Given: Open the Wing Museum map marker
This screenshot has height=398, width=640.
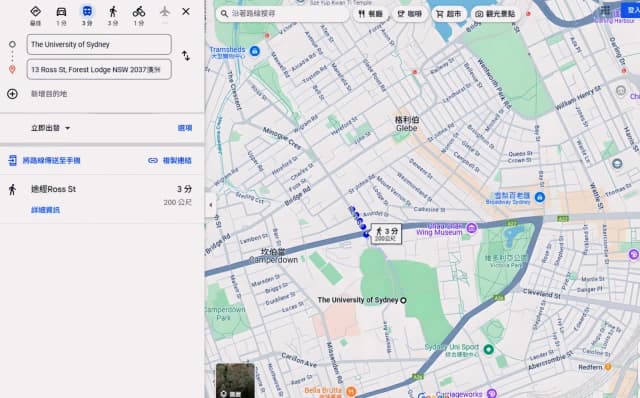Looking at the screenshot, I should point(472,228).
